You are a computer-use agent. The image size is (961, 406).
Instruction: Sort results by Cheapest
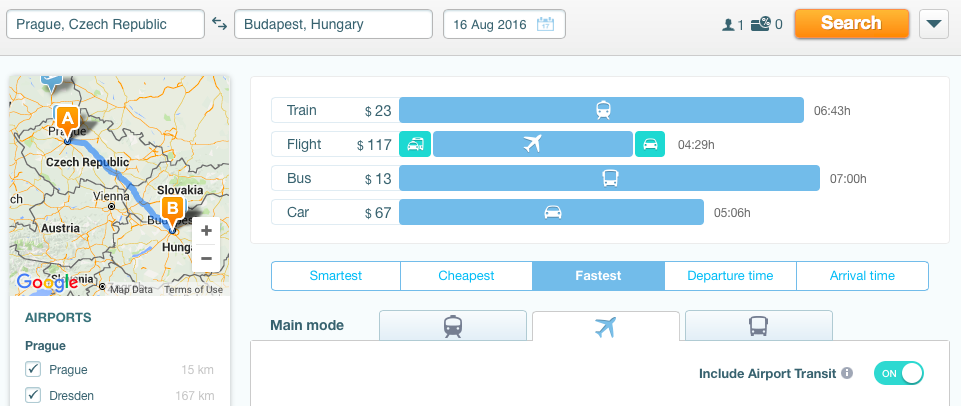(x=466, y=276)
